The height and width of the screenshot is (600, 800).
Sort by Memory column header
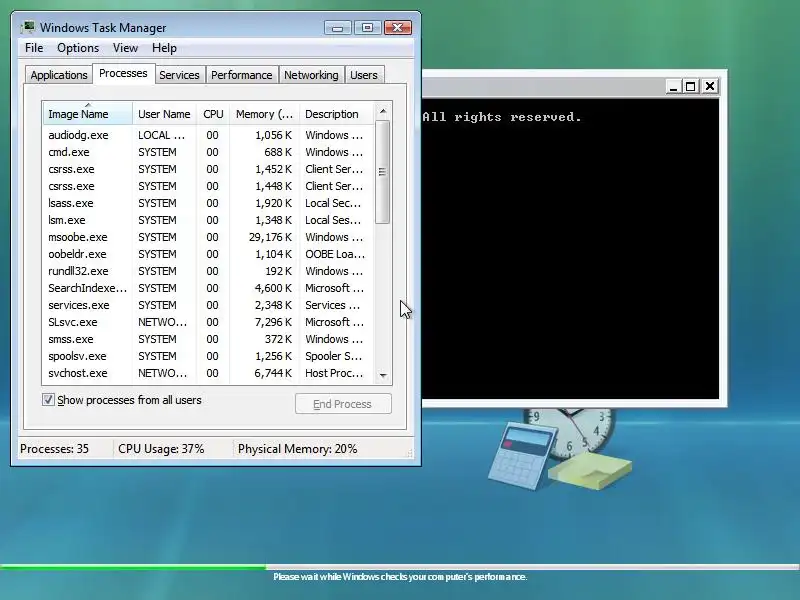pos(264,114)
